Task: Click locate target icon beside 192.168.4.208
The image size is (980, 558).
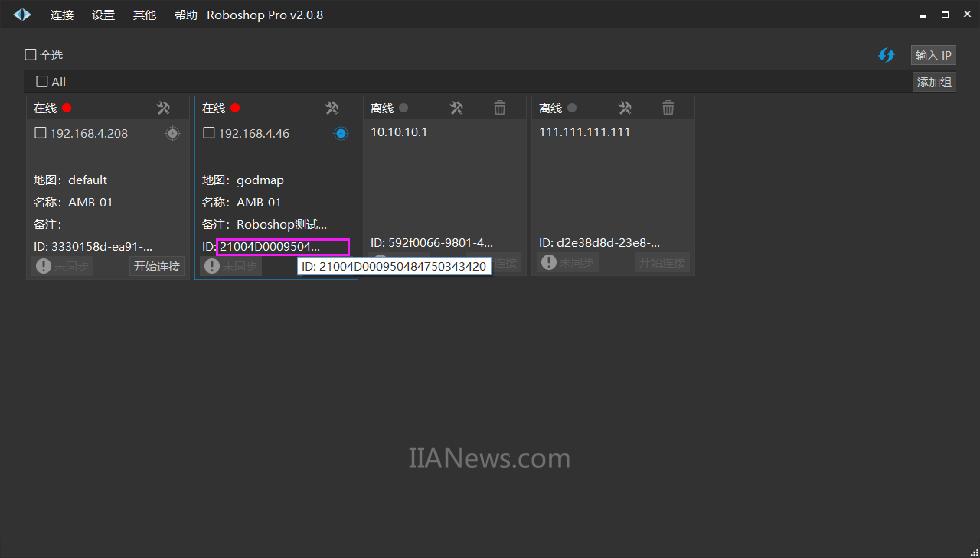Action: (172, 133)
